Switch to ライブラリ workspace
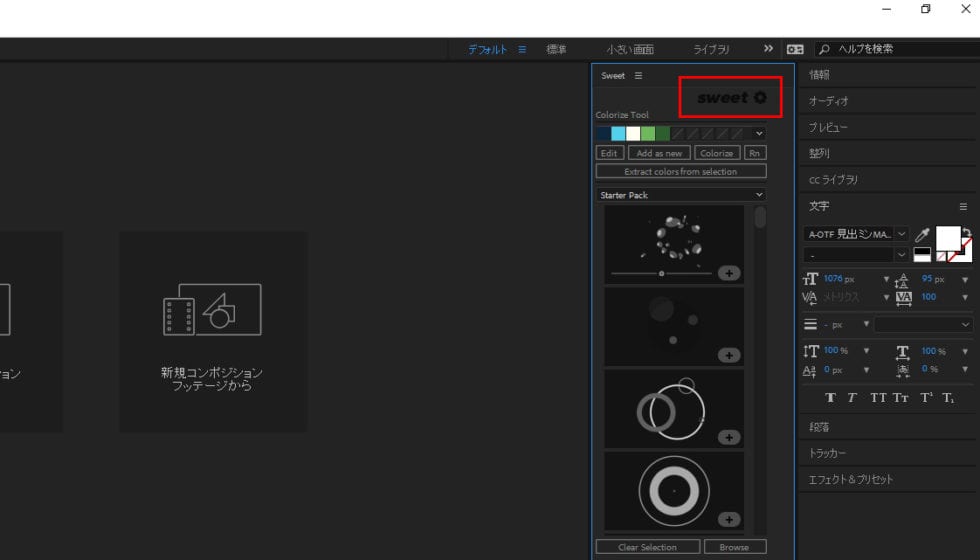980x560 pixels. [x=711, y=49]
